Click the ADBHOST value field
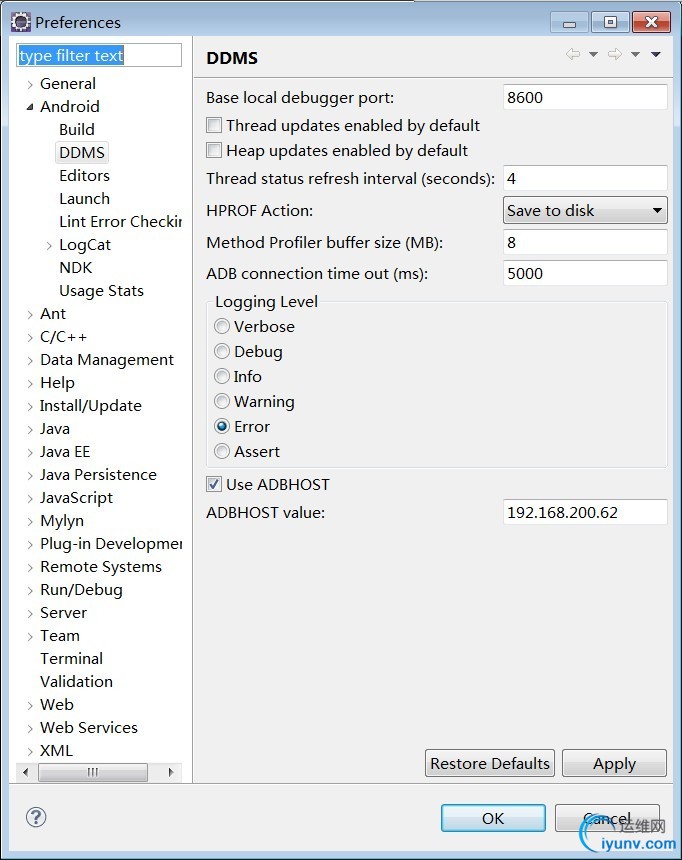Image resolution: width=682 pixels, height=860 pixels. [585, 512]
